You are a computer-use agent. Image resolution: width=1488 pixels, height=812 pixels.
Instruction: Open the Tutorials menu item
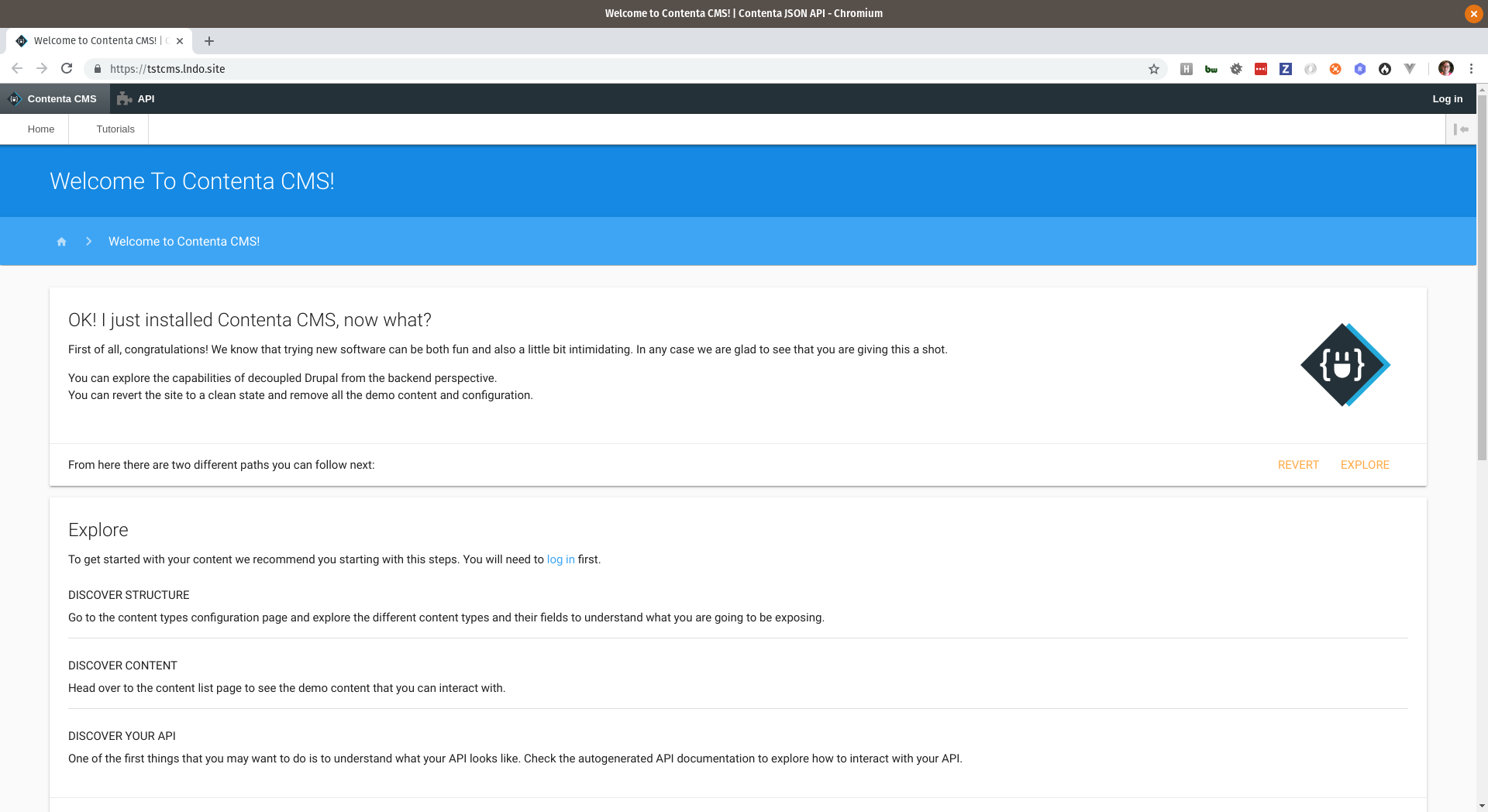pos(115,129)
